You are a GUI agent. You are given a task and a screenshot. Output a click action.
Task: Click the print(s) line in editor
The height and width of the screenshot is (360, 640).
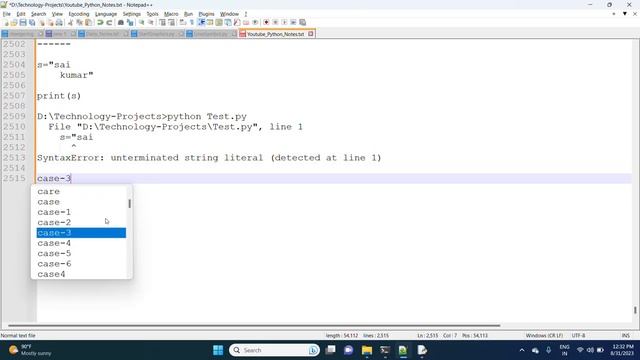[x=59, y=96]
